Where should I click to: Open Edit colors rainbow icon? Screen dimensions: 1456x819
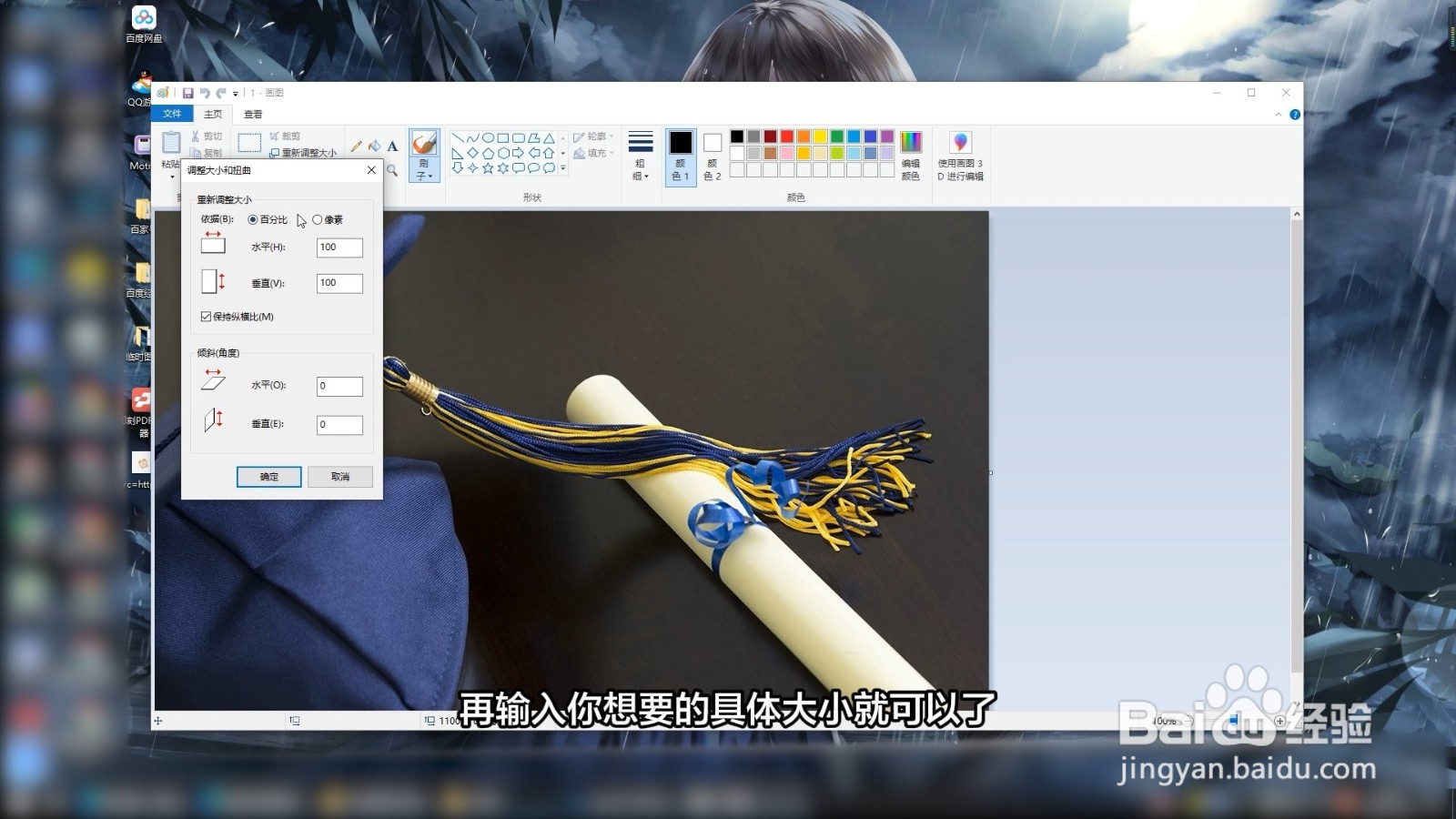(x=911, y=142)
